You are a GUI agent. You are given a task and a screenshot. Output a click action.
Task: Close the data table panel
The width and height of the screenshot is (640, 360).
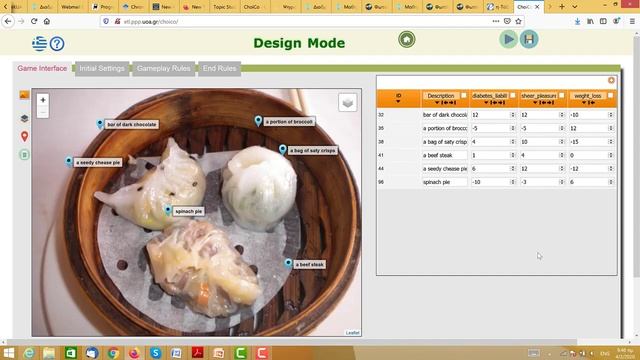coord(611,80)
